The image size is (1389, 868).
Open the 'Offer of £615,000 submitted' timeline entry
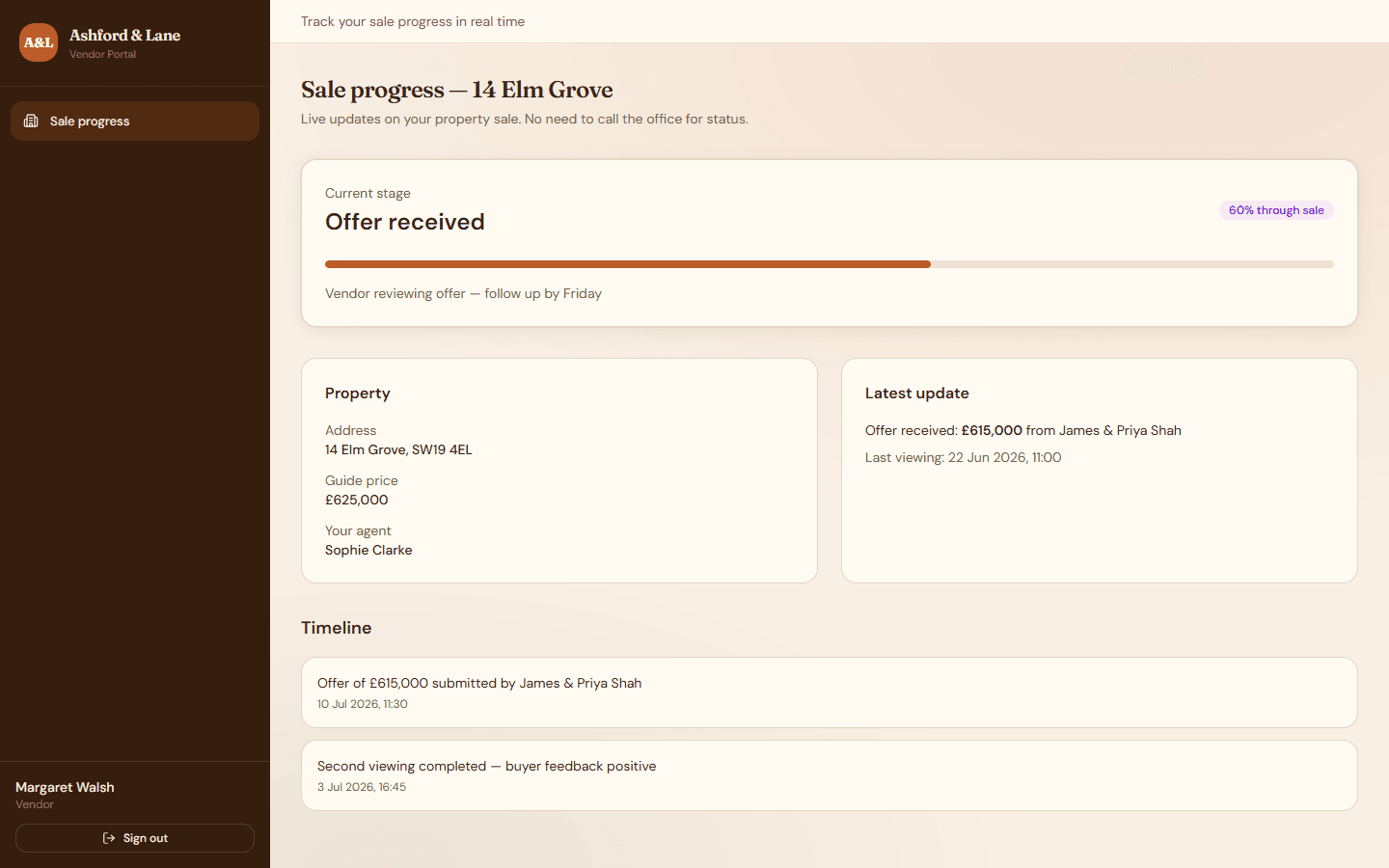click(x=830, y=692)
